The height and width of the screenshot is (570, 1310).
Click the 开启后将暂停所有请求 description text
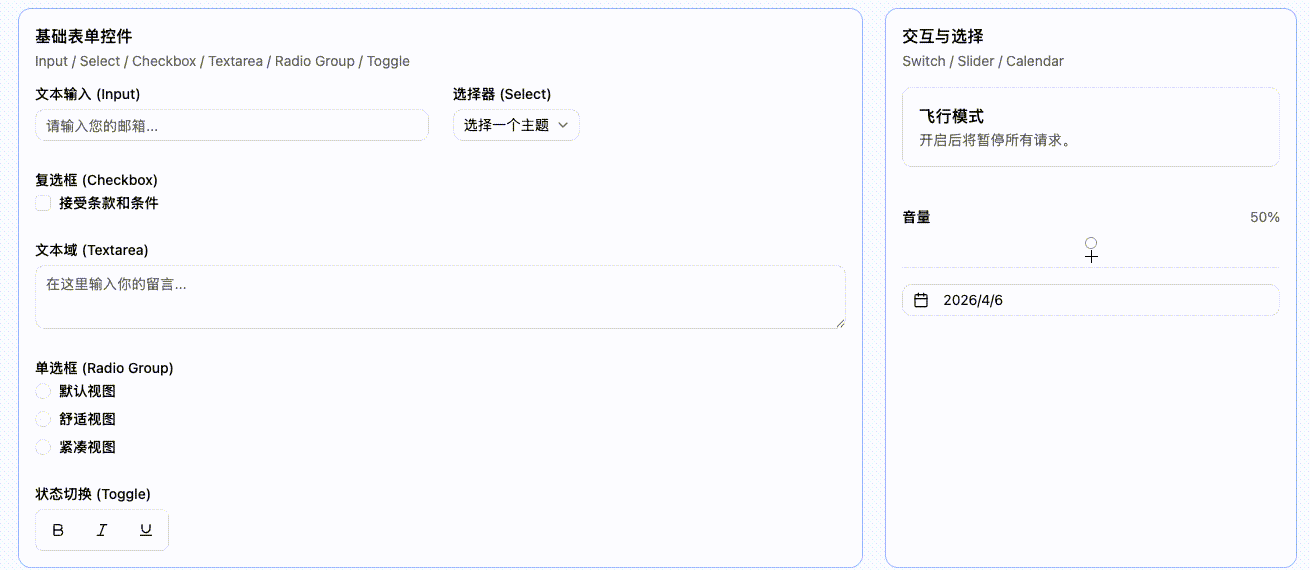(996, 141)
